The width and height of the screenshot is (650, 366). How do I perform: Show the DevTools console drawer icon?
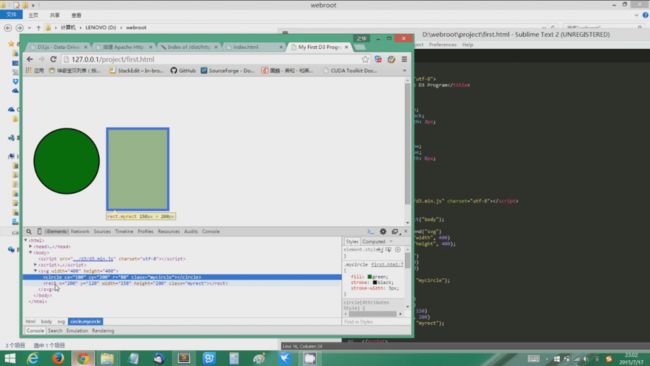[371, 231]
